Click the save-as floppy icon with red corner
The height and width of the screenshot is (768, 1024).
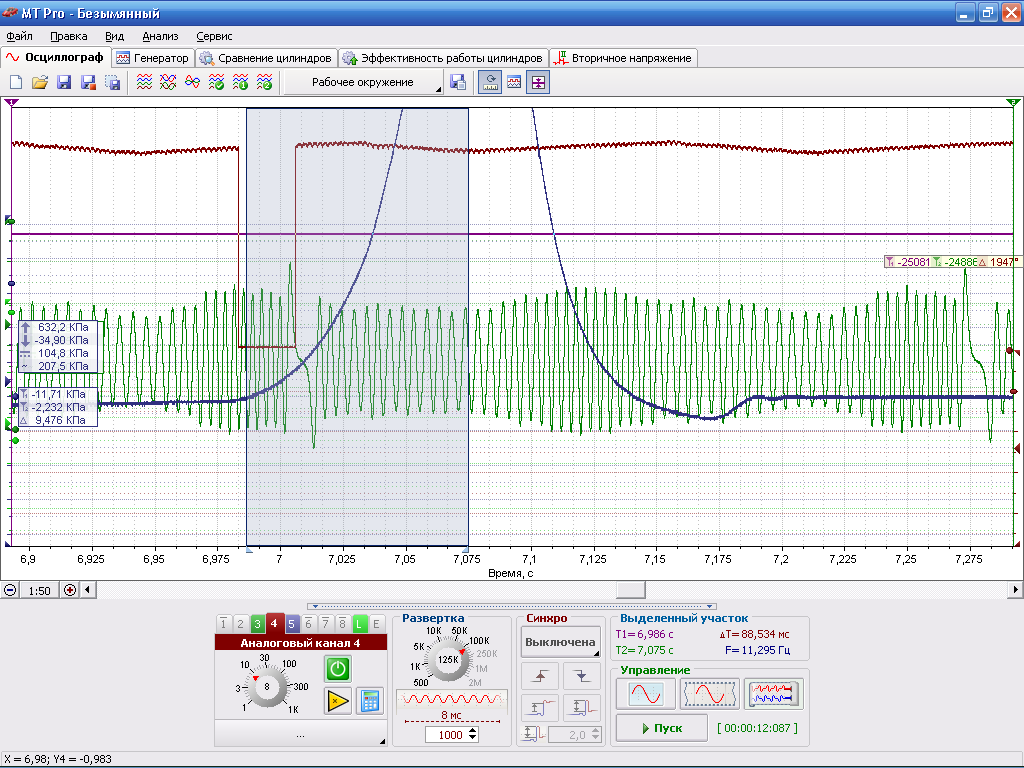(88, 82)
